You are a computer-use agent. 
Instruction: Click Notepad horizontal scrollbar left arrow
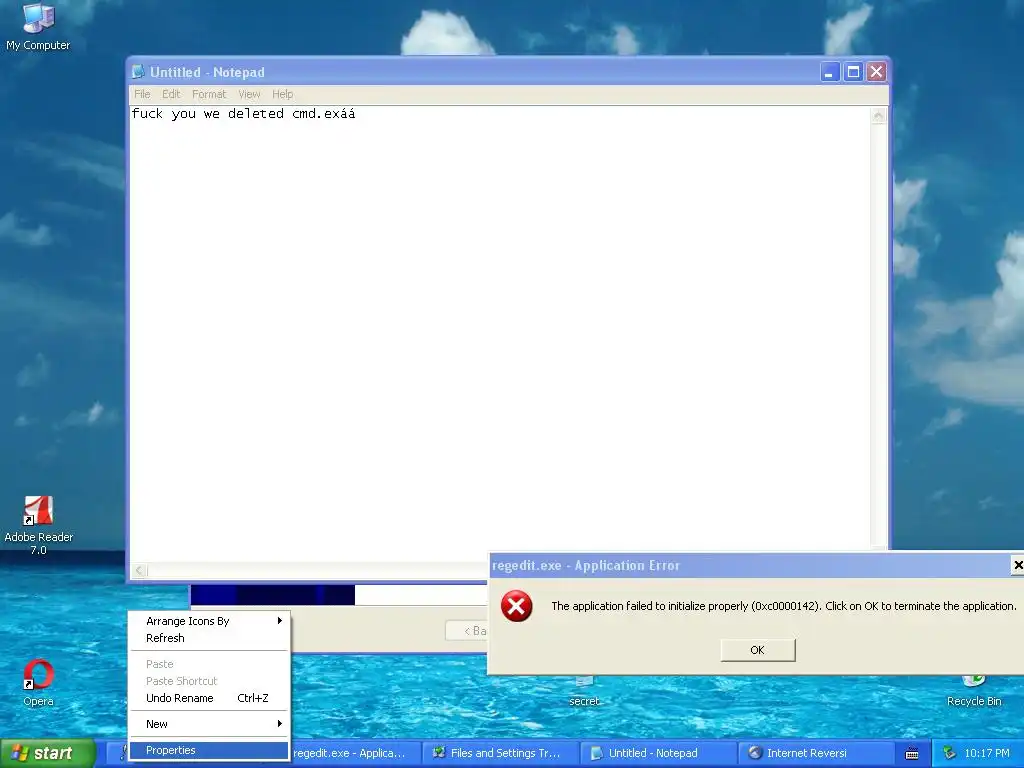tap(139, 571)
